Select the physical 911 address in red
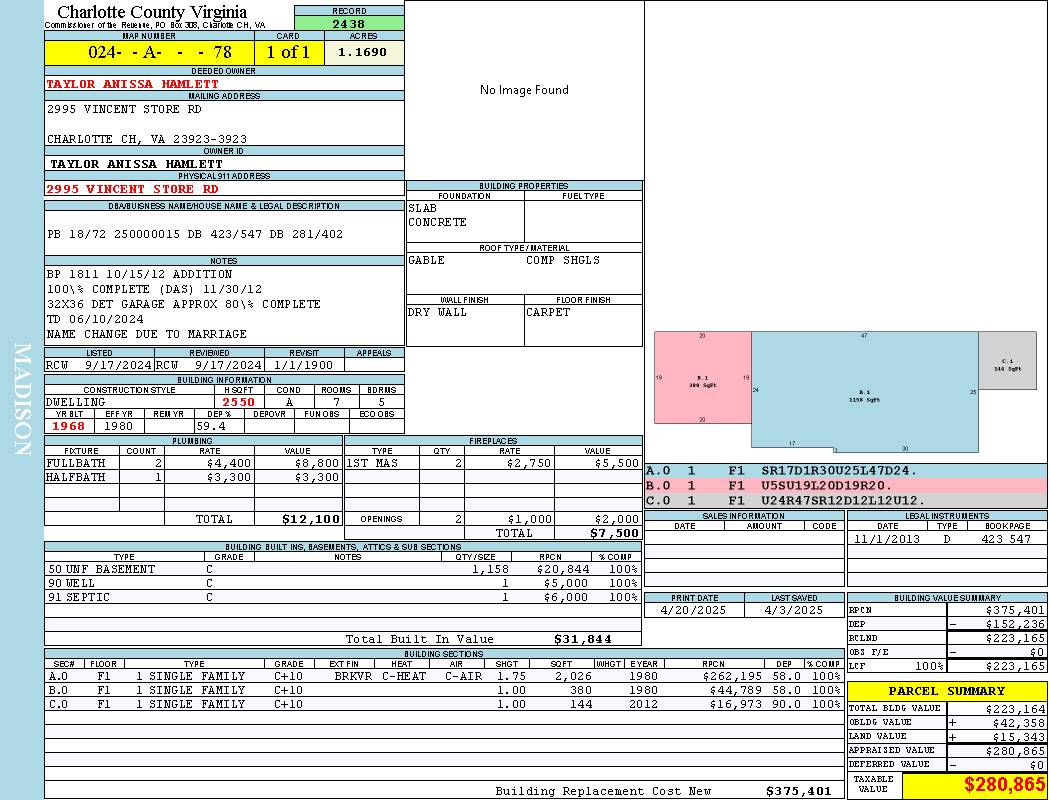Viewport: 1050px width, 800px height. click(133, 189)
